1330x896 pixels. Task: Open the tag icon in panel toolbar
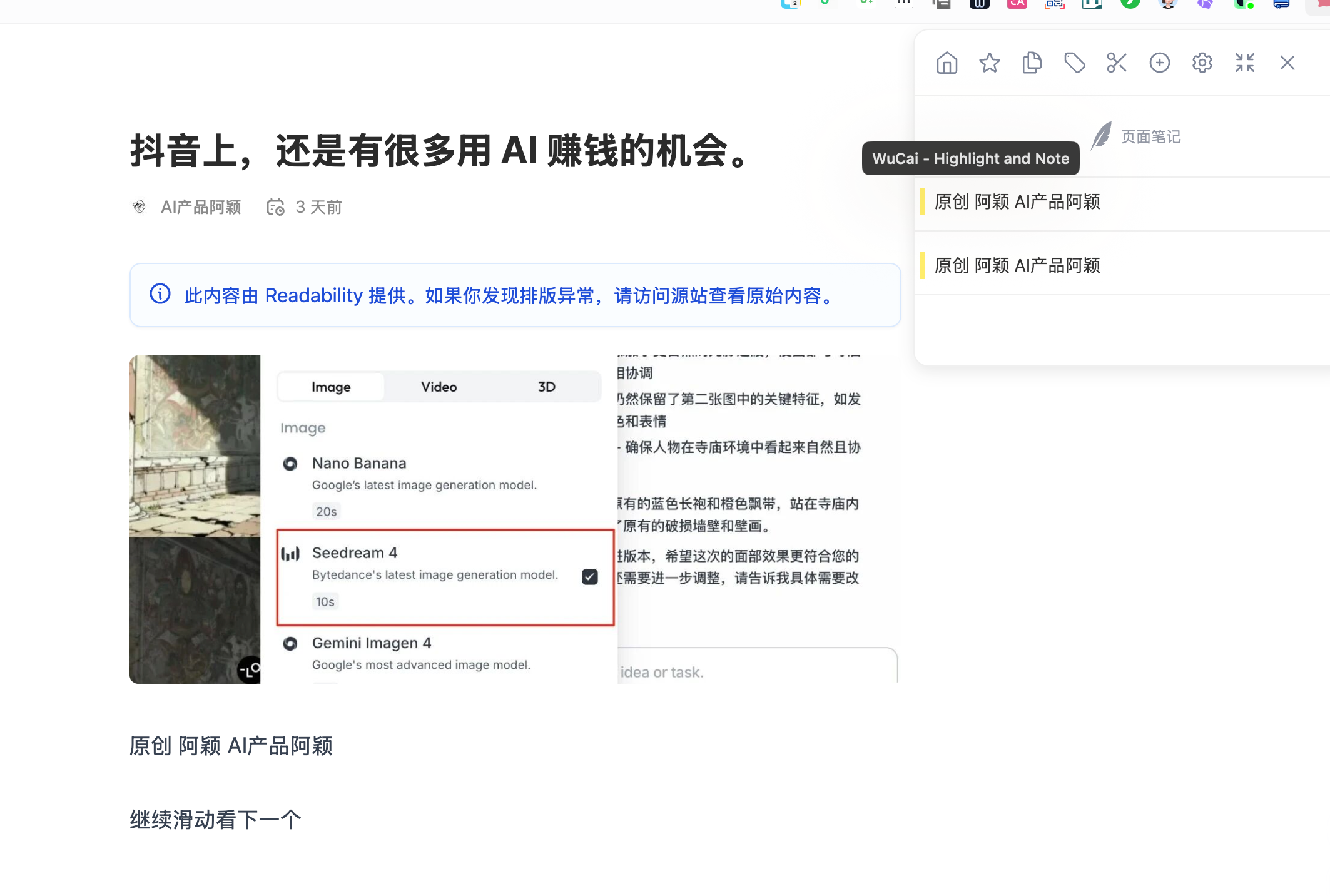tap(1074, 63)
